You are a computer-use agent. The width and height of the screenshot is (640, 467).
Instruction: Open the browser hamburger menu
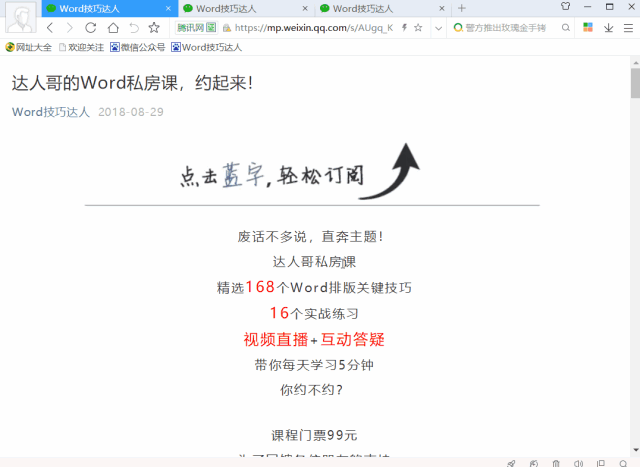629,28
